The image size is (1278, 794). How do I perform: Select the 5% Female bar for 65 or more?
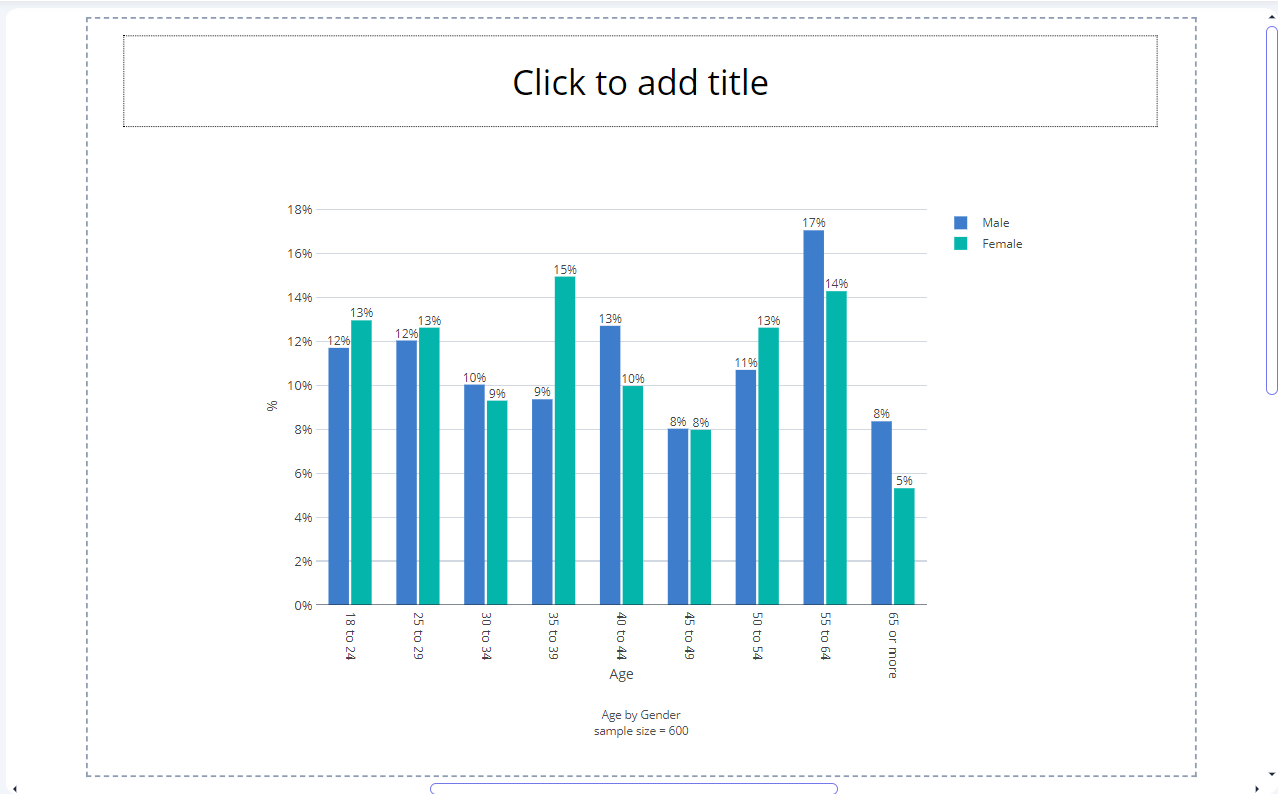pos(904,546)
